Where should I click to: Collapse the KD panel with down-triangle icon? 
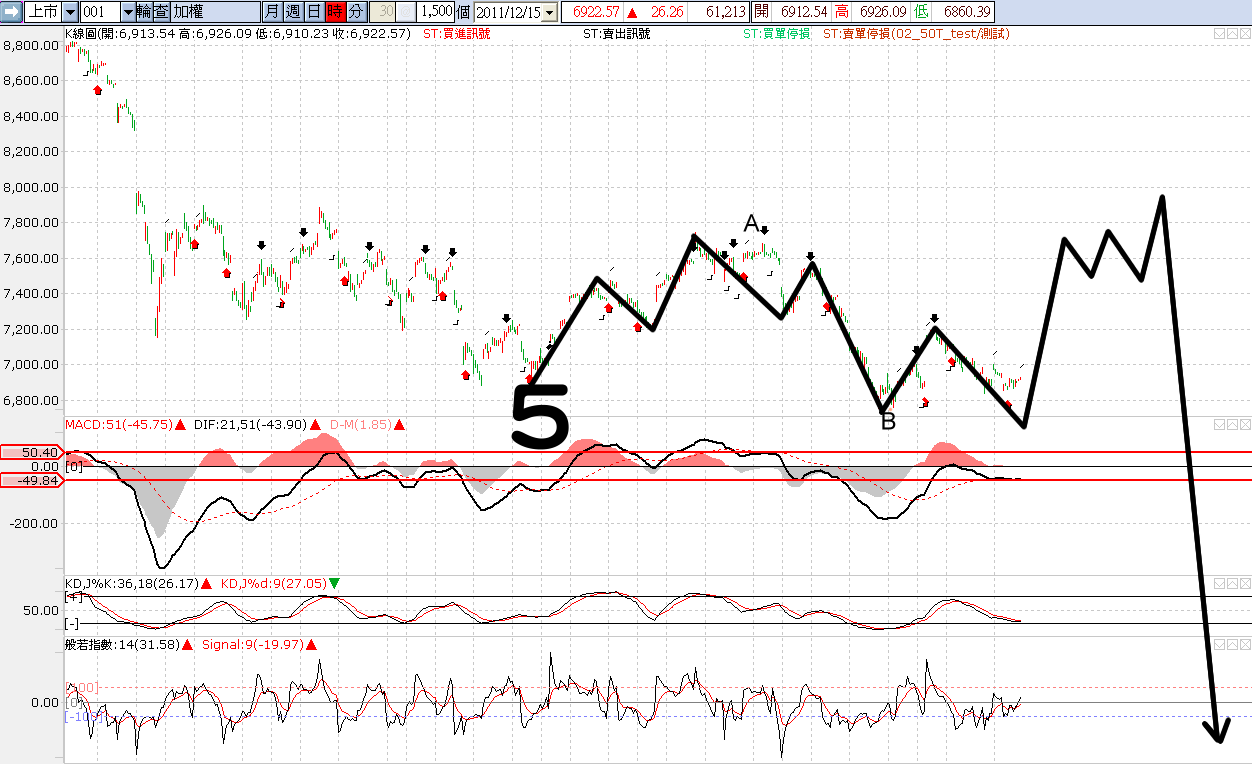click(1220, 583)
